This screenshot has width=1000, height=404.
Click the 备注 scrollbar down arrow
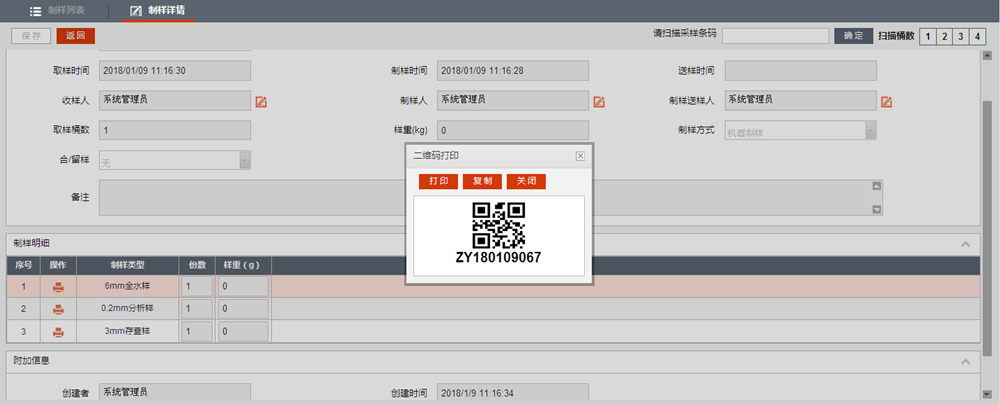[x=876, y=209]
